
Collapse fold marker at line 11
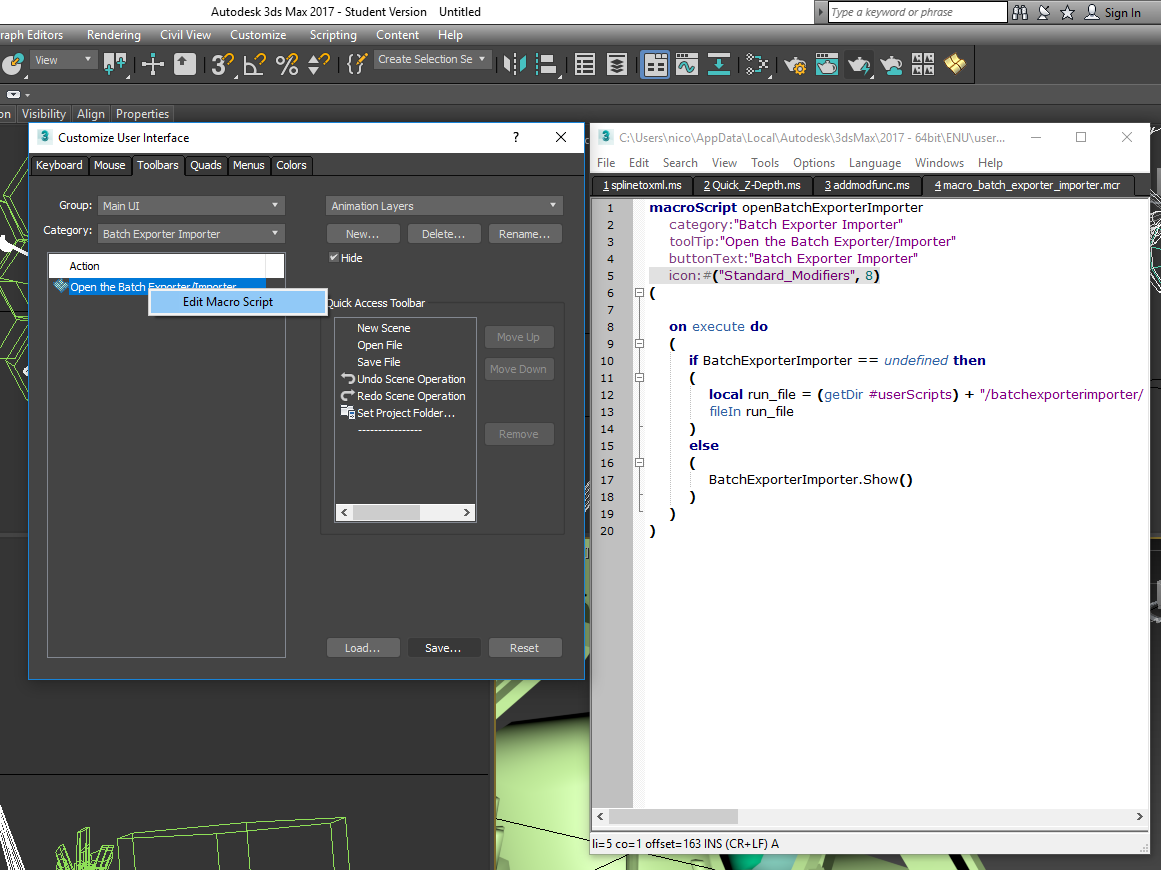click(x=639, y=378)
